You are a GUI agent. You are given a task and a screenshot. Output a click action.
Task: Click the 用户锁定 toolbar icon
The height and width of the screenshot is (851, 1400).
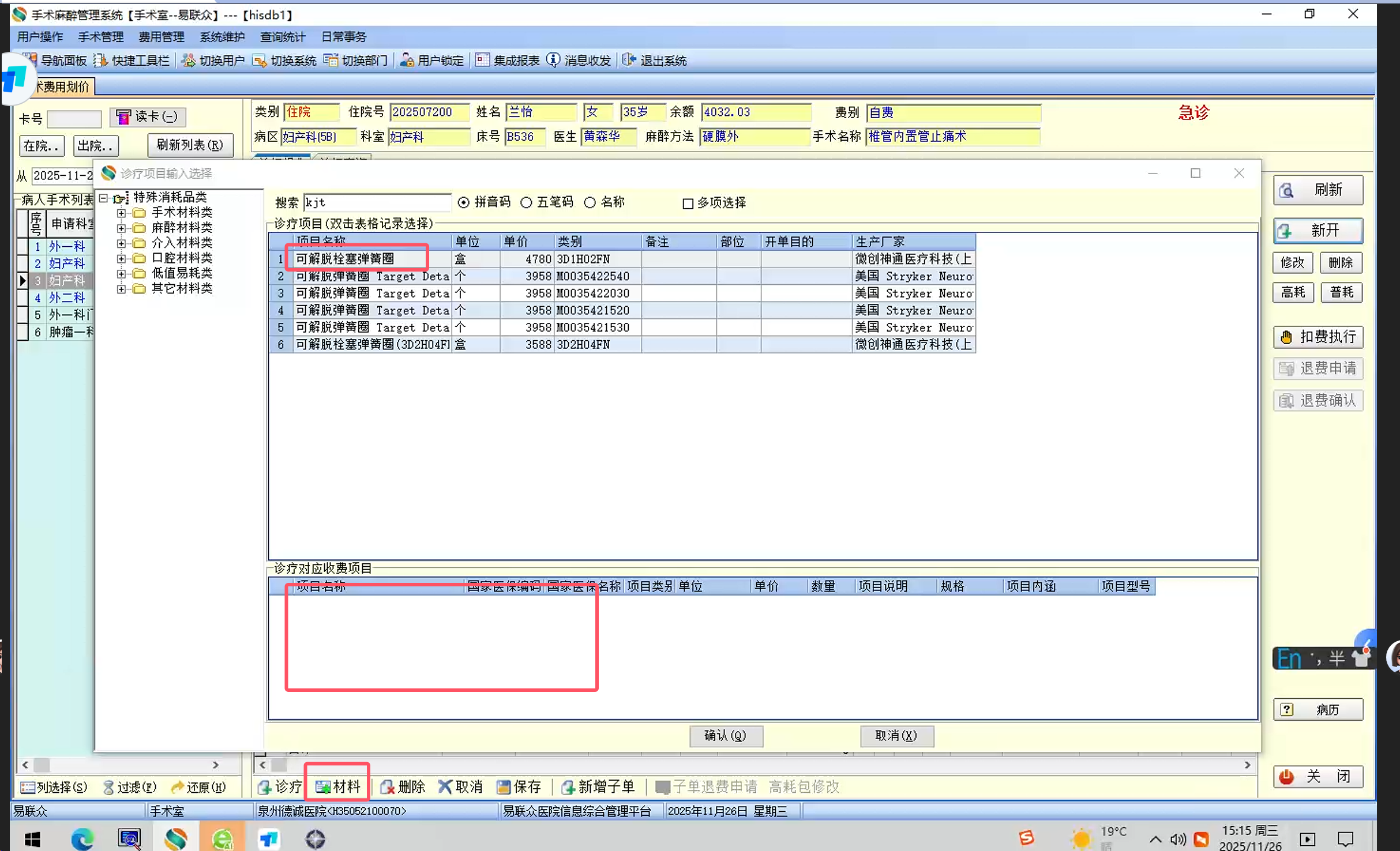(x=407, y=61)
